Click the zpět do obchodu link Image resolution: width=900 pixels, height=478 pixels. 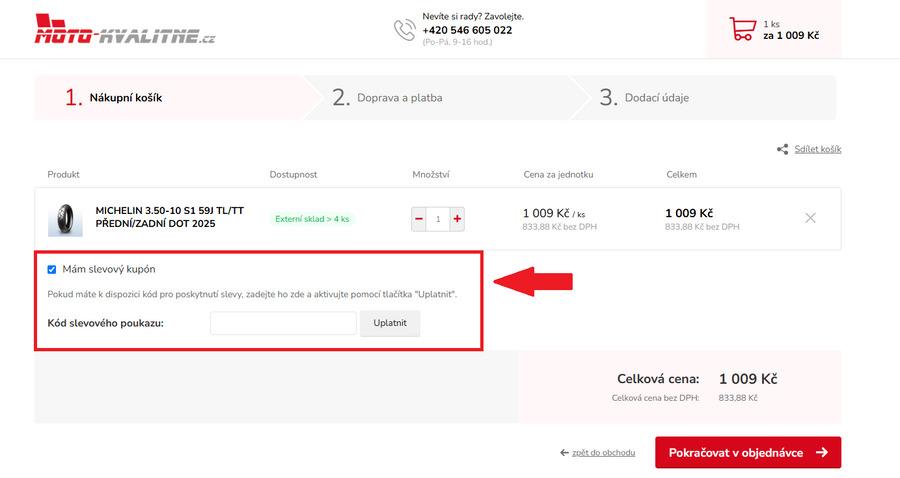pos(603,453)
